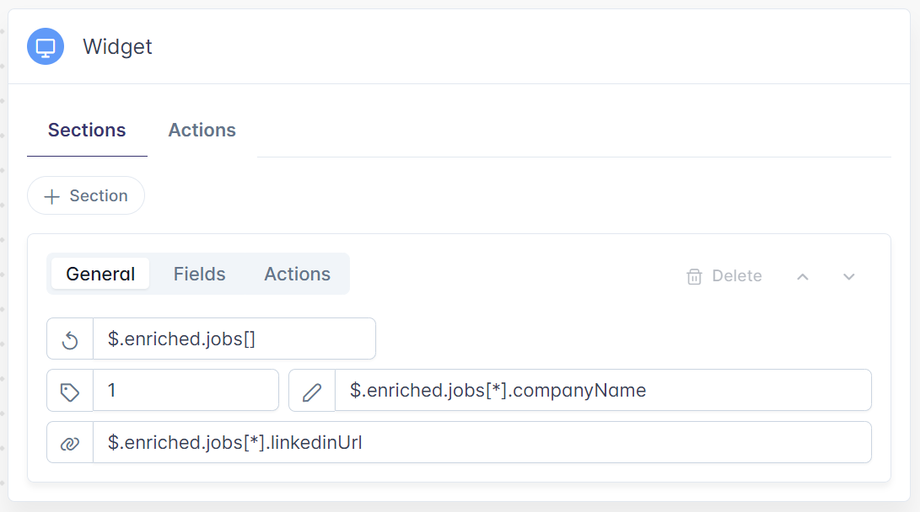The height and width of the screenshot is (512, 920).
Task: Click the Widget title text
Action: [x=117, y=47]
